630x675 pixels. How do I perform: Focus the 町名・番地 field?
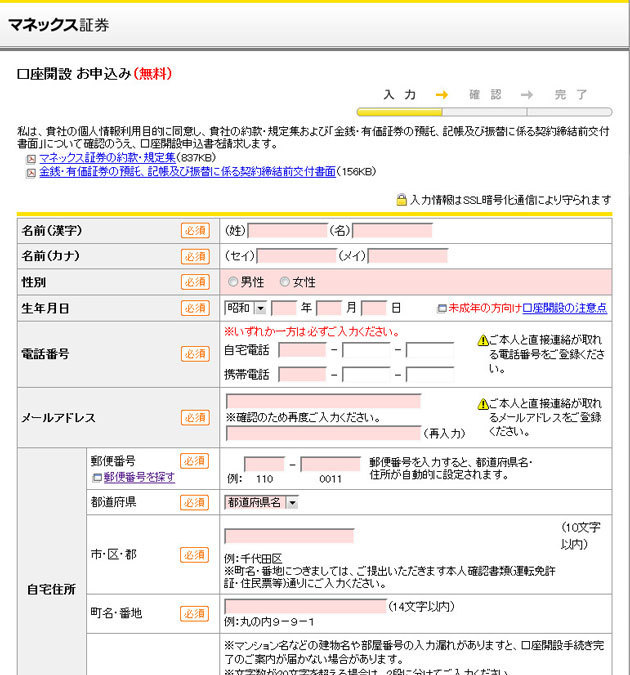coord(305,606)
